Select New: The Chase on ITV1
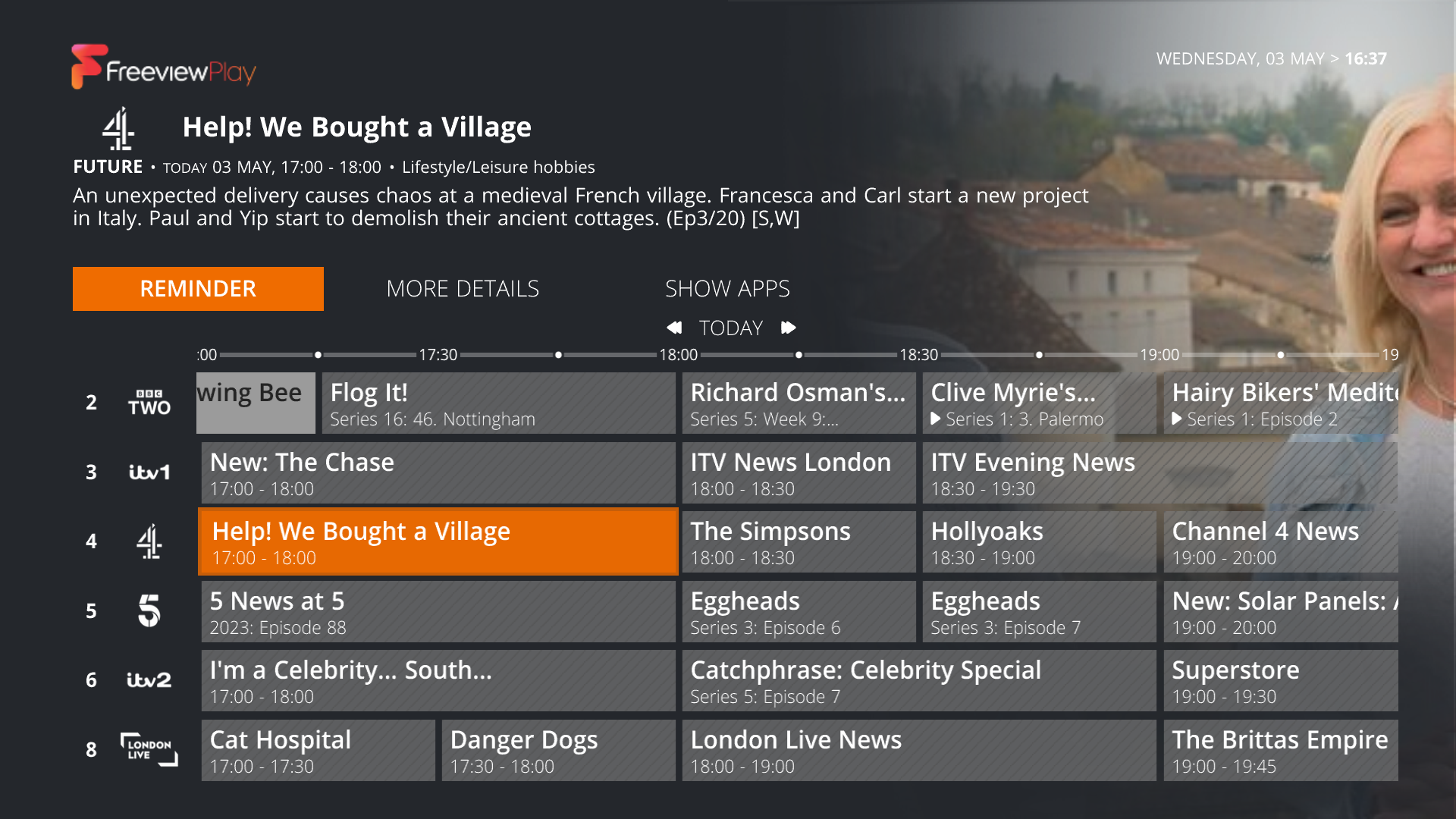1456x819 pixels. (x=438, y=472)
